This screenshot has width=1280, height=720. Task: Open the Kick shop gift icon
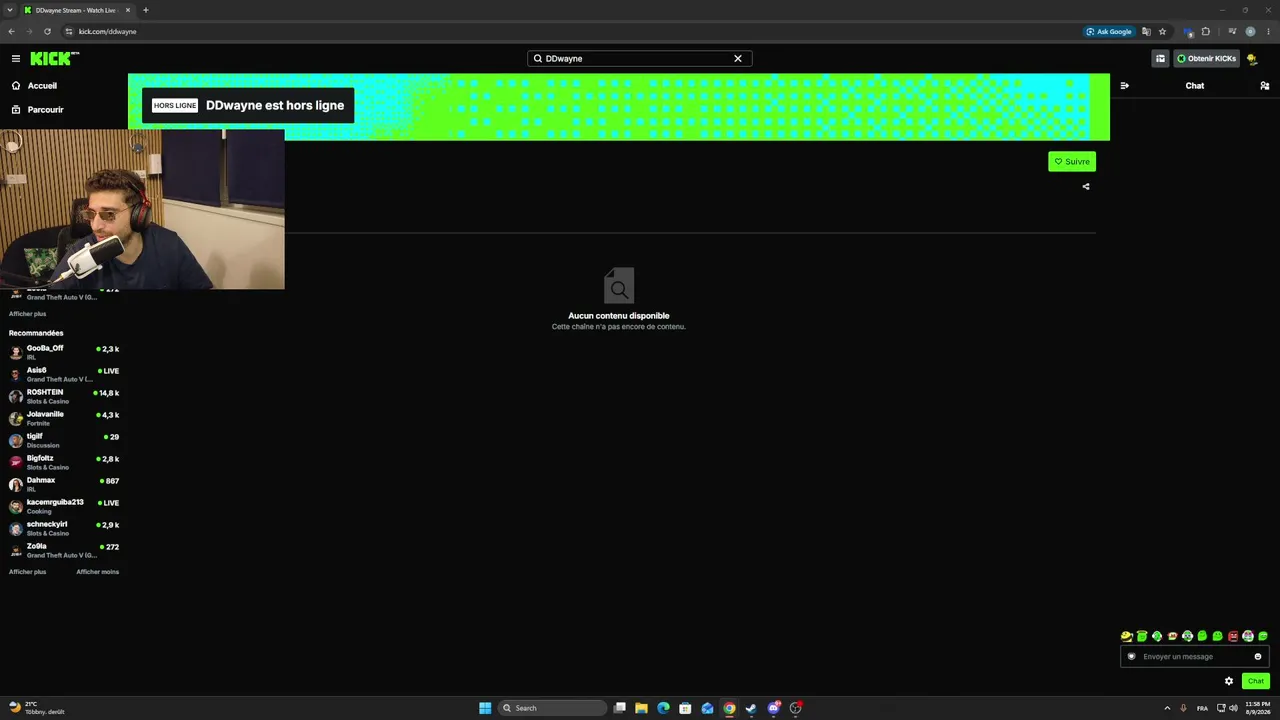click(x=1160, y=59)
